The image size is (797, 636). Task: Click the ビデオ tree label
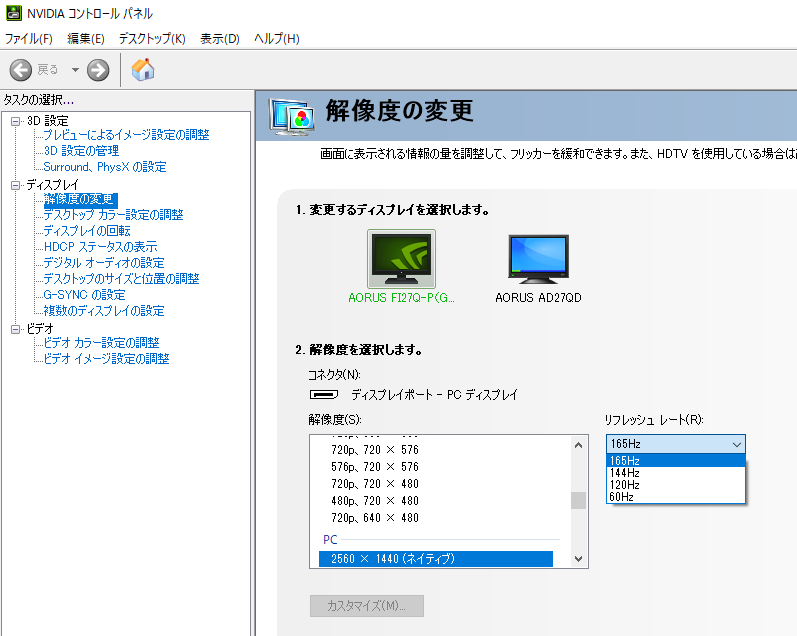tap(40, 329)
